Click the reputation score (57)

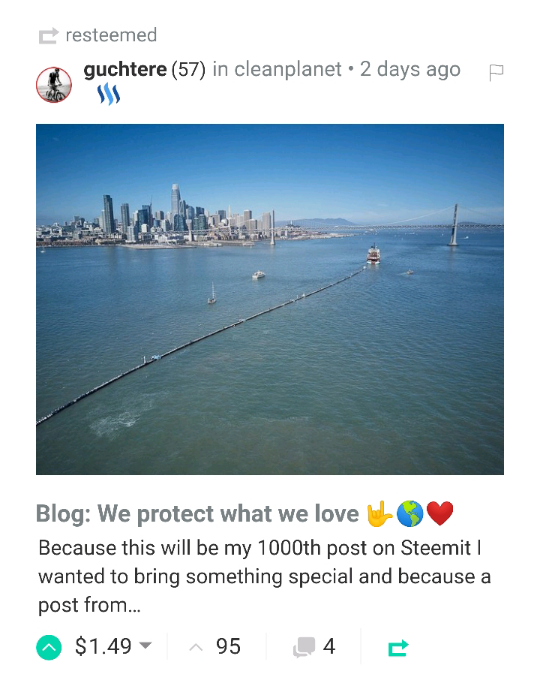(188, 69)
